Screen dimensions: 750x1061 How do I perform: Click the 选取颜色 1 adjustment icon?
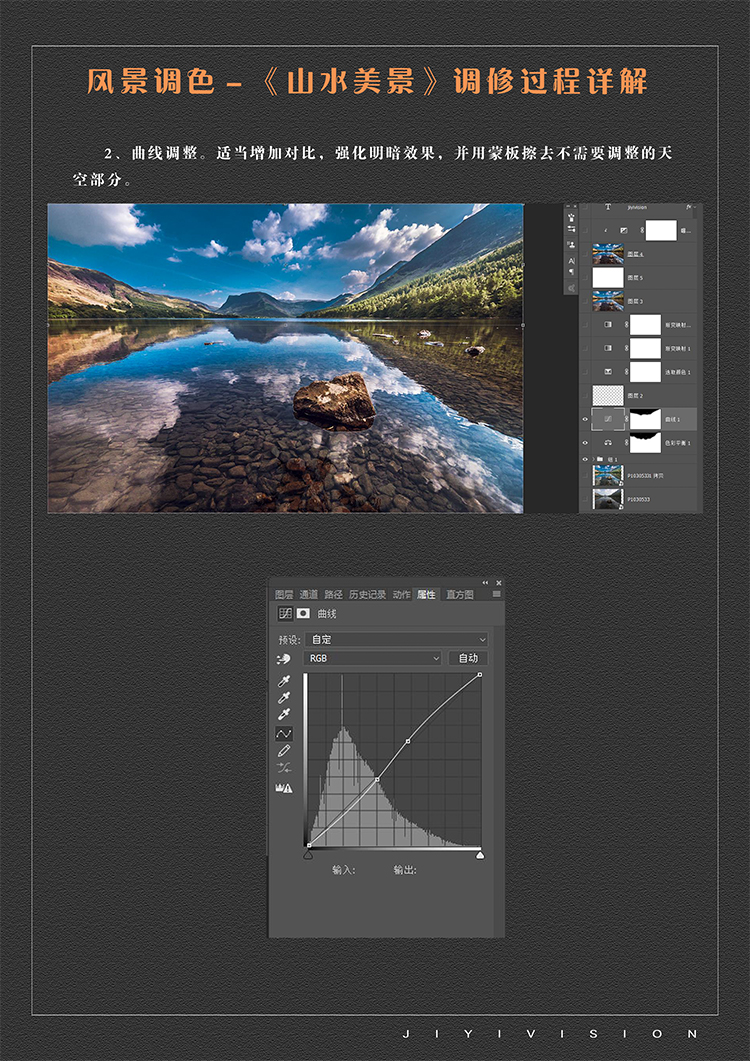[607, 372]
